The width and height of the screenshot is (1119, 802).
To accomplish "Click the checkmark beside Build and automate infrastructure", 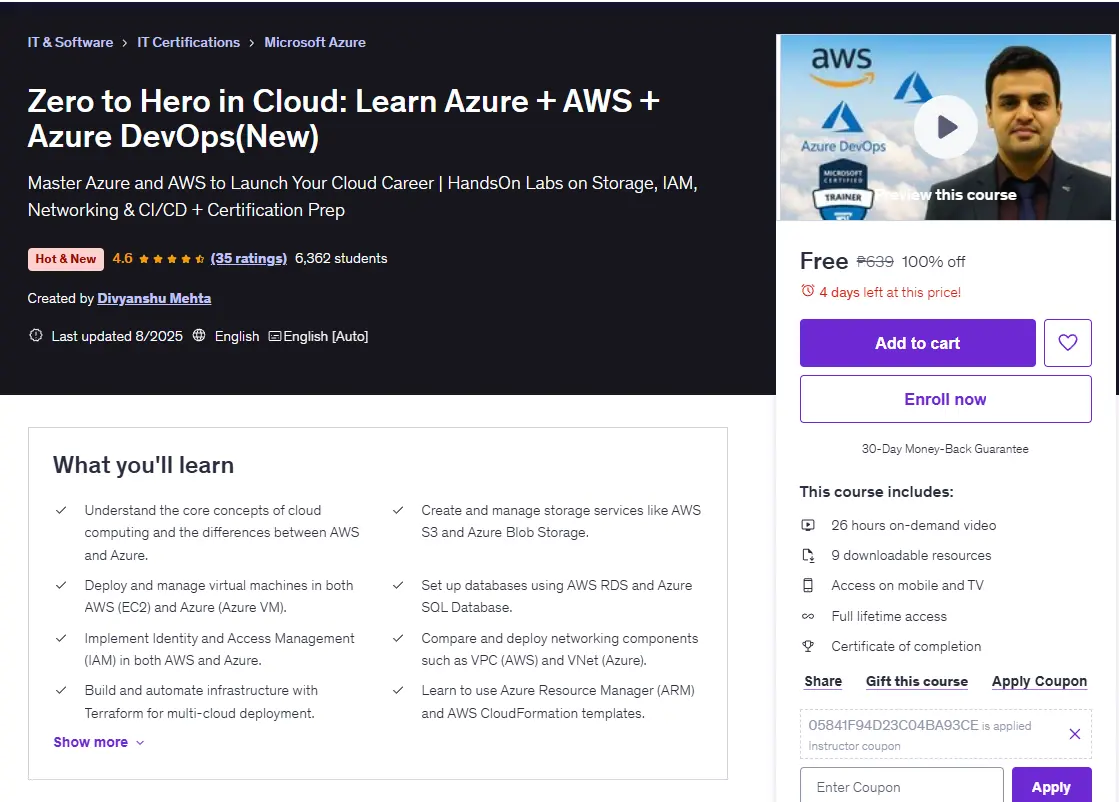I will click(61, 690).
